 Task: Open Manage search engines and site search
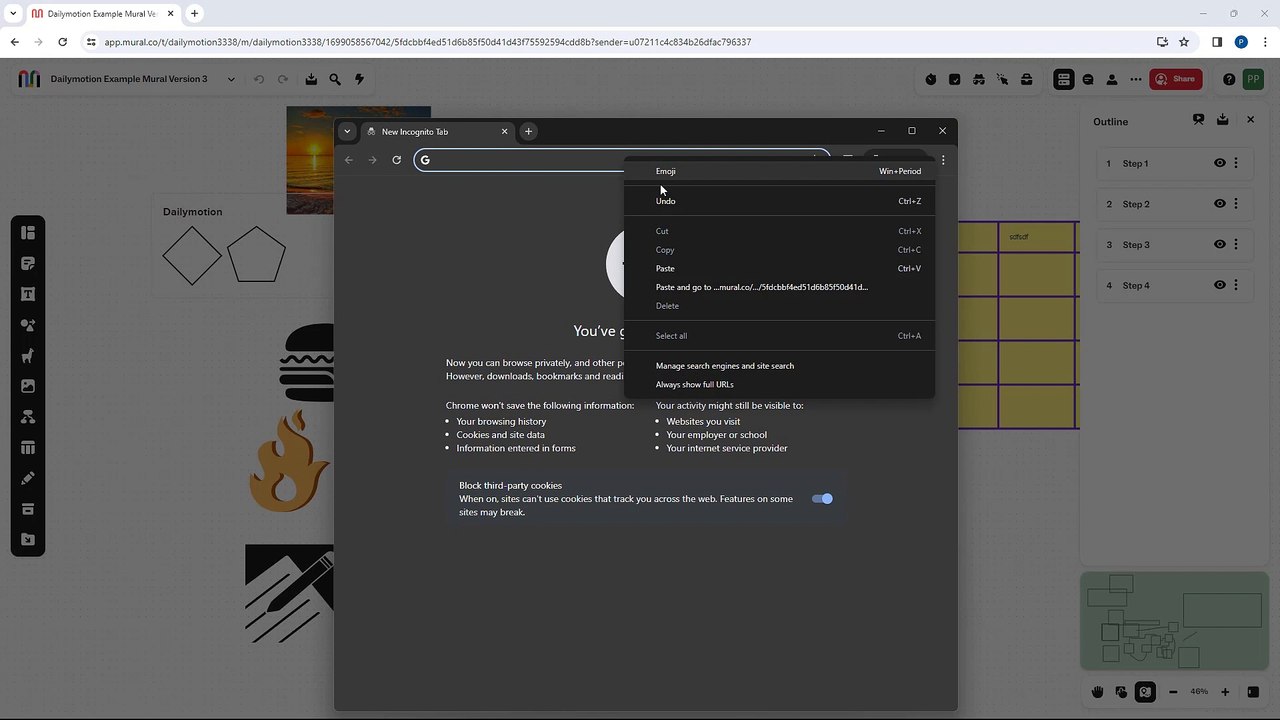779,366
